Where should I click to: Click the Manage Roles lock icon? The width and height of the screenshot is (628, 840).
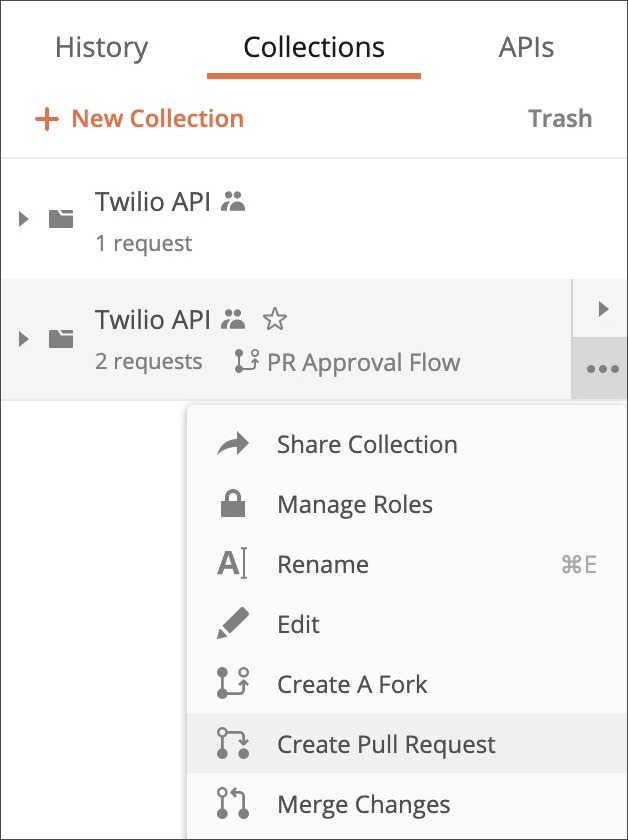click(x=233, y=504)
